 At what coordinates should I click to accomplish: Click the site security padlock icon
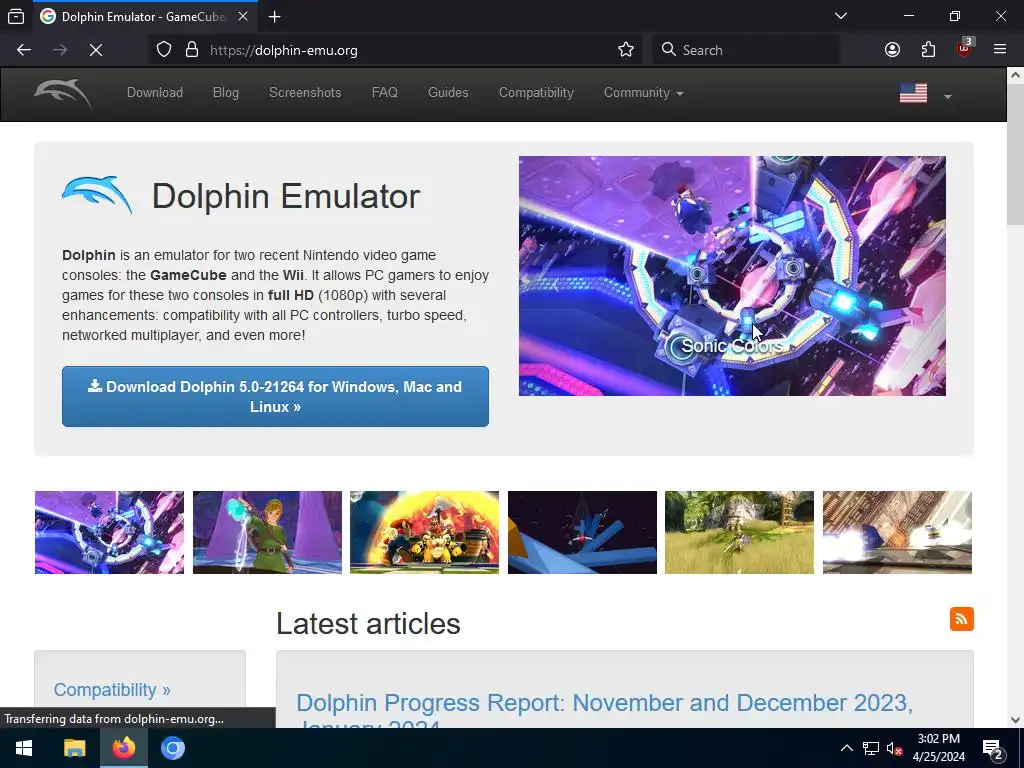point(192,50)
